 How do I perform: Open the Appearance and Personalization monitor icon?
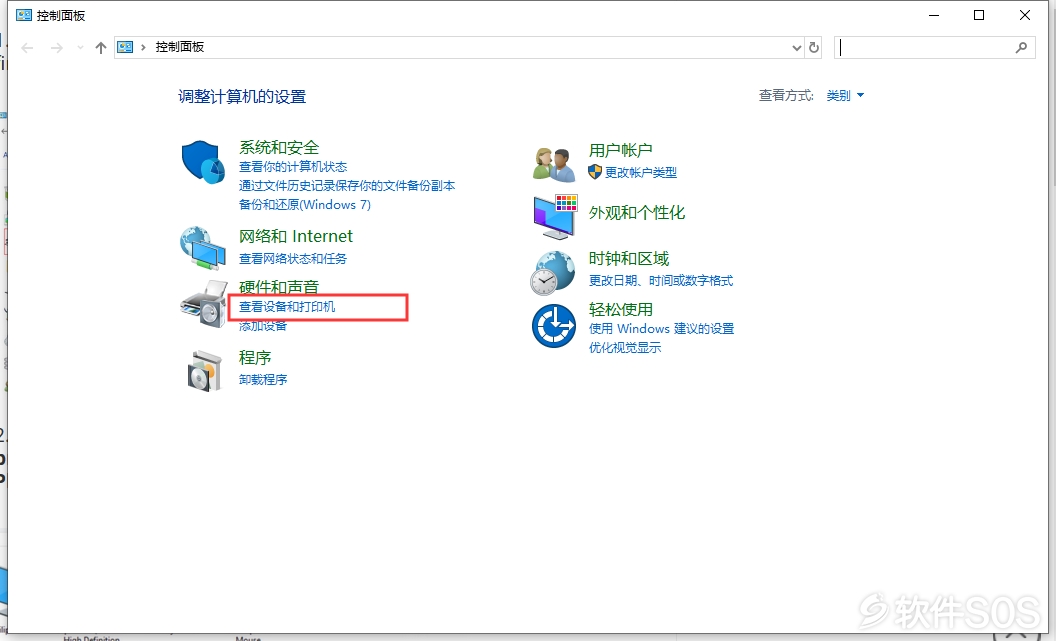[556, 217]
